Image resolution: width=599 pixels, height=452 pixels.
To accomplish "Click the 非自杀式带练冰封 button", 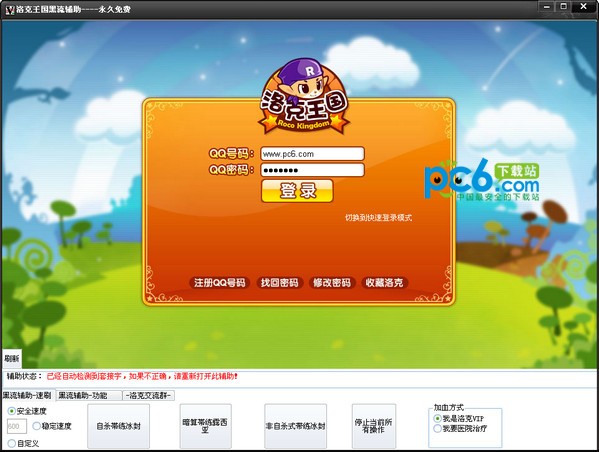I will (x=295, y=426).
